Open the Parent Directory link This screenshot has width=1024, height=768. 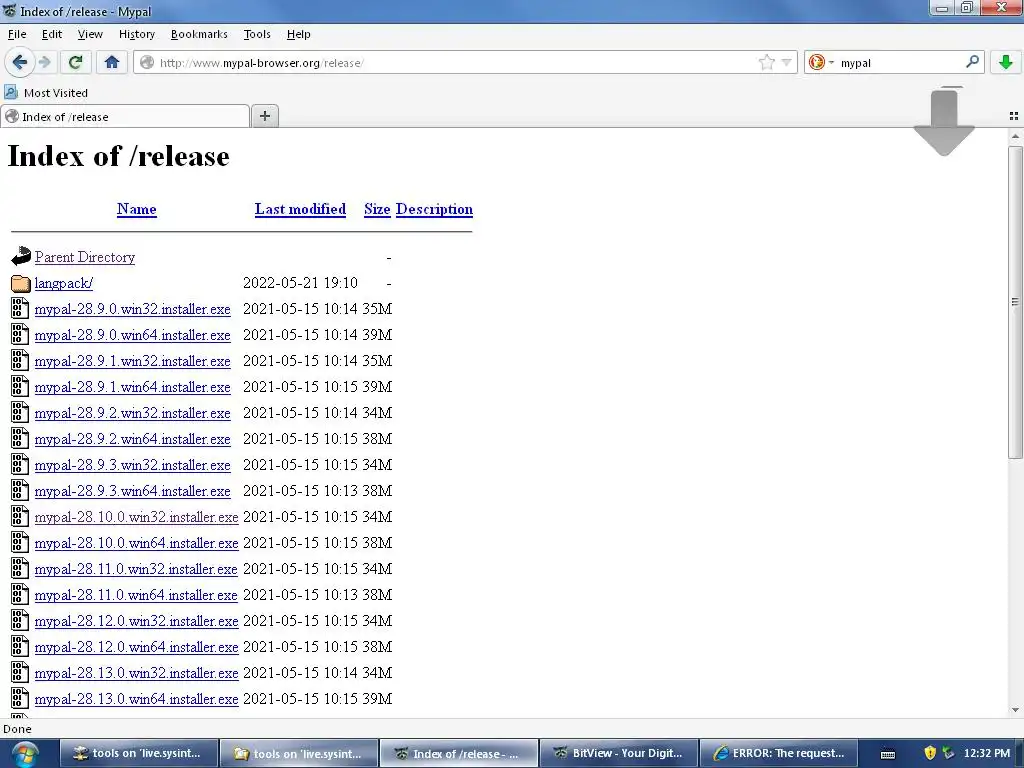pyautogui.click(x=85, y=257)
